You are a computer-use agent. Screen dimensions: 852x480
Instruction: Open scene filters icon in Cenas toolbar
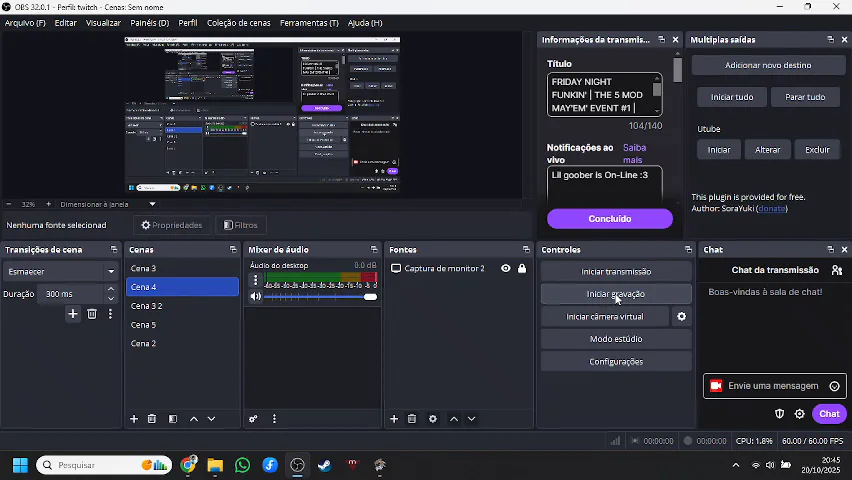pos(173,419)
